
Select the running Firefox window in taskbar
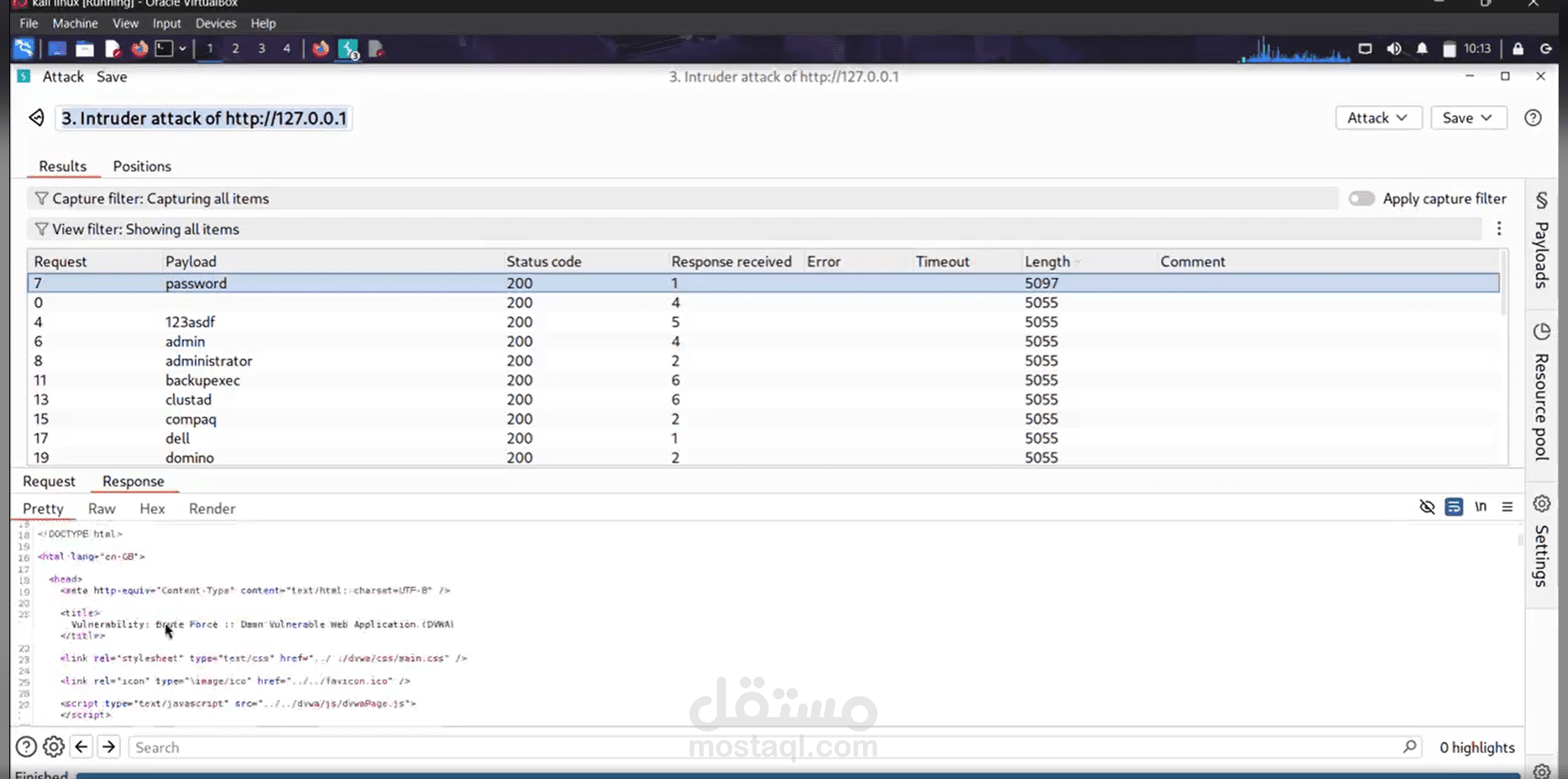point(320,49)
